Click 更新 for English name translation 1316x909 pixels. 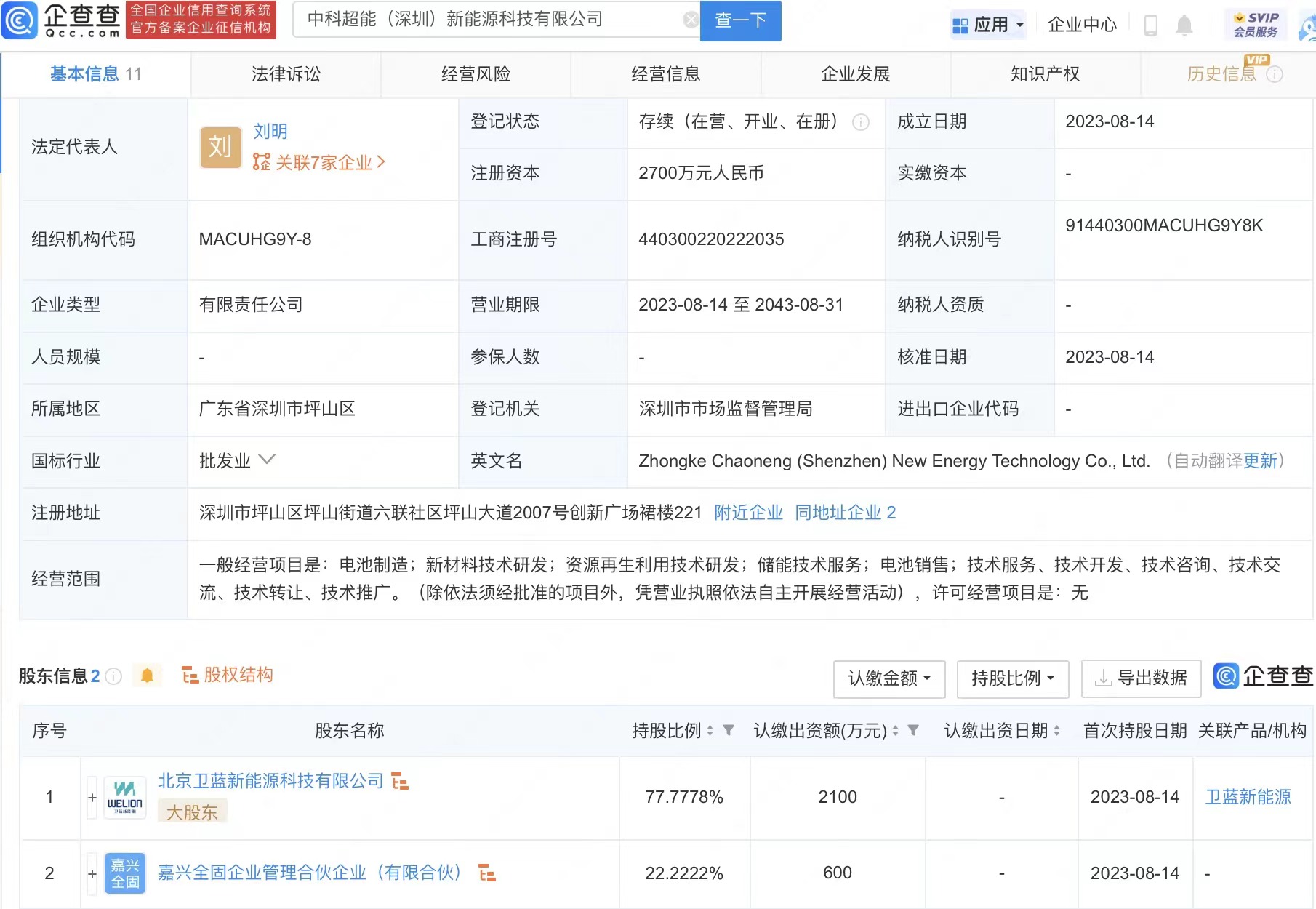click(1260, 461)
